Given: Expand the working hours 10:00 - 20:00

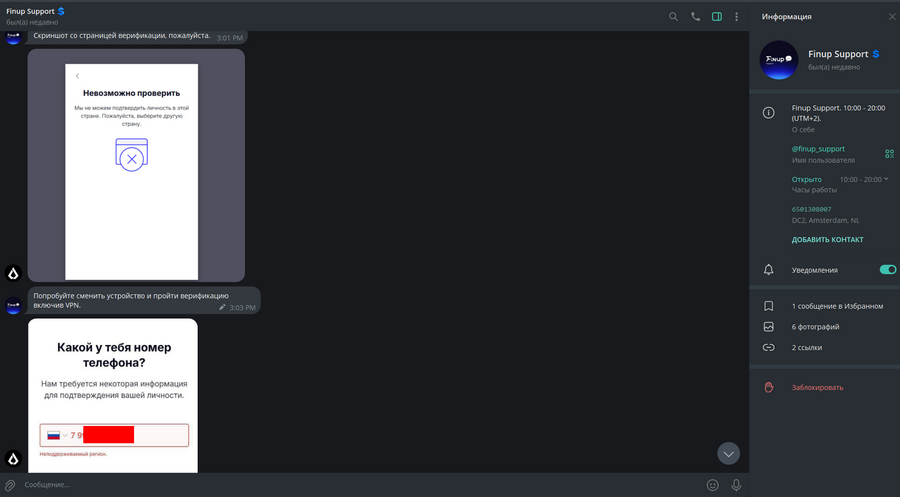Looking at the screenshot, I should [864, 180].
